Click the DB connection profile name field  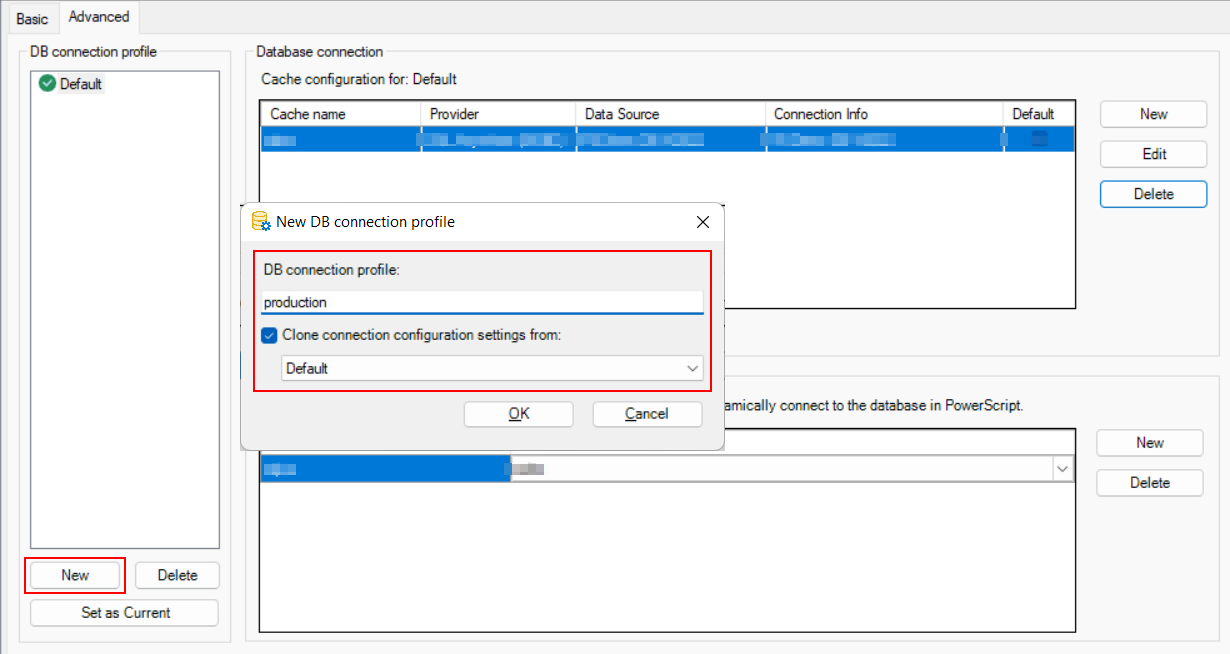click(481, 302)
